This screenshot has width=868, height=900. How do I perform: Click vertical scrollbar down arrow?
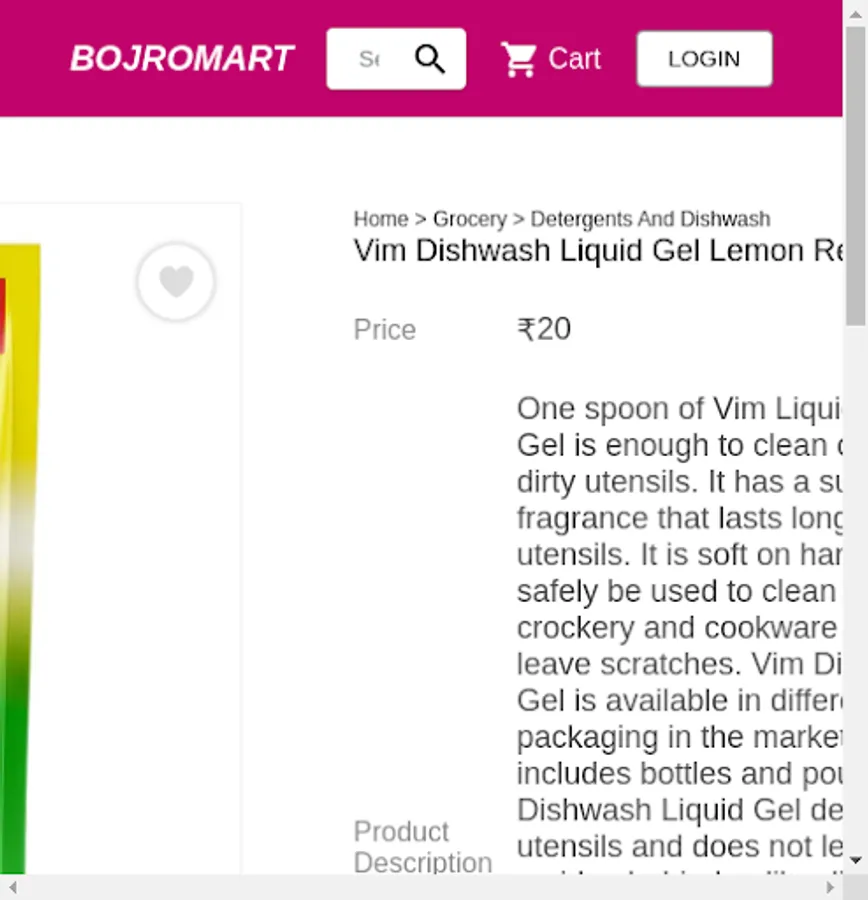click(x=855, y=860)
